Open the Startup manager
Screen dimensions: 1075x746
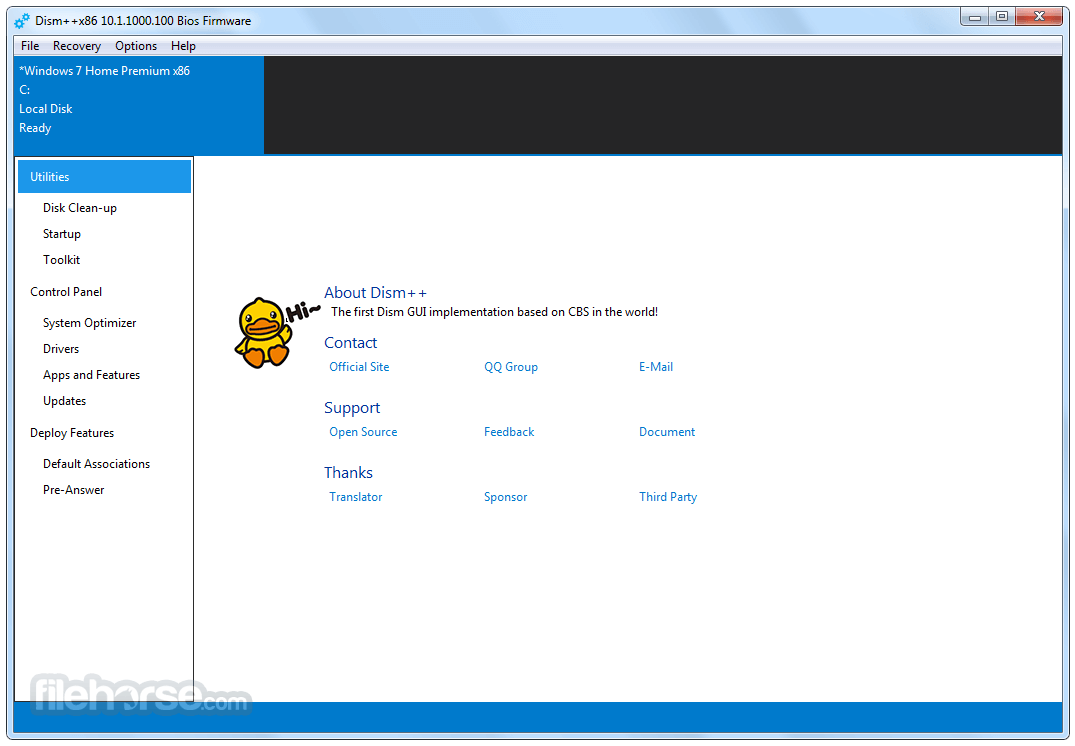(x=62, y=234)
